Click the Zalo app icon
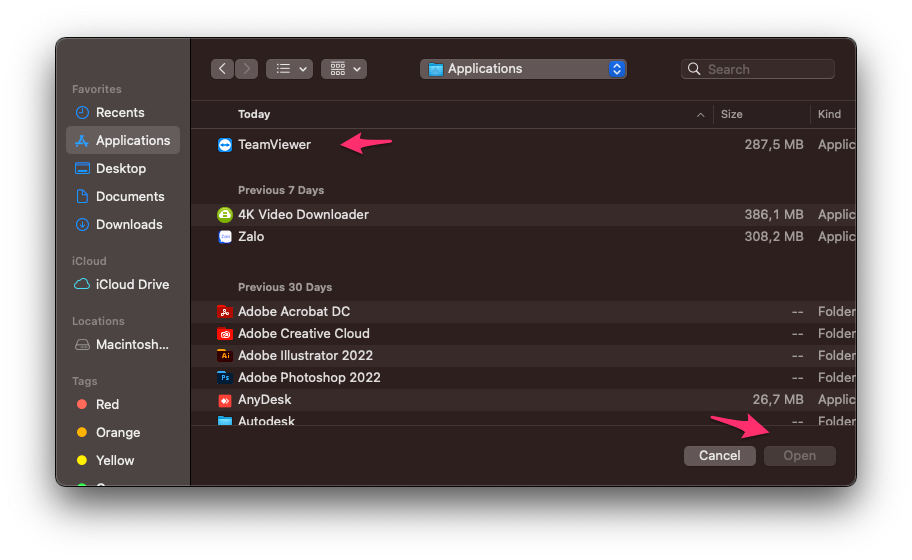 coord(225,237)
